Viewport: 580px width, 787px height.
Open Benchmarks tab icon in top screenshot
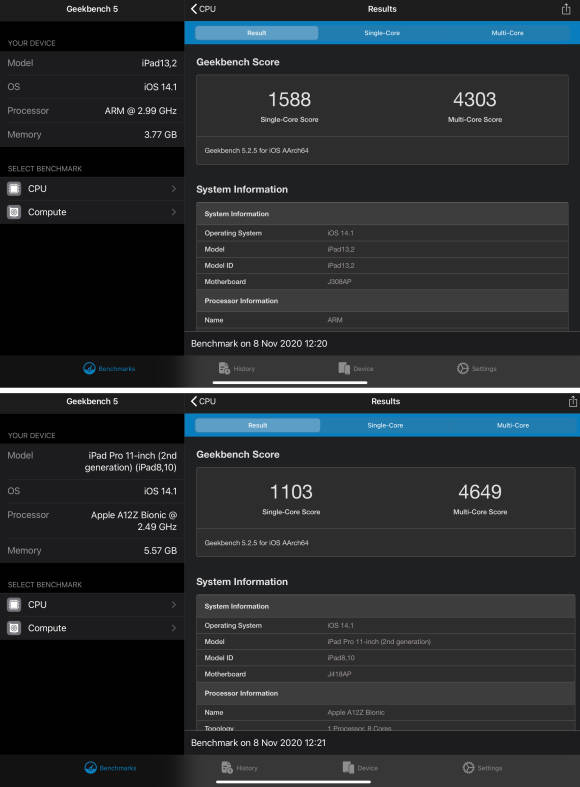click(x=89, y=368)
